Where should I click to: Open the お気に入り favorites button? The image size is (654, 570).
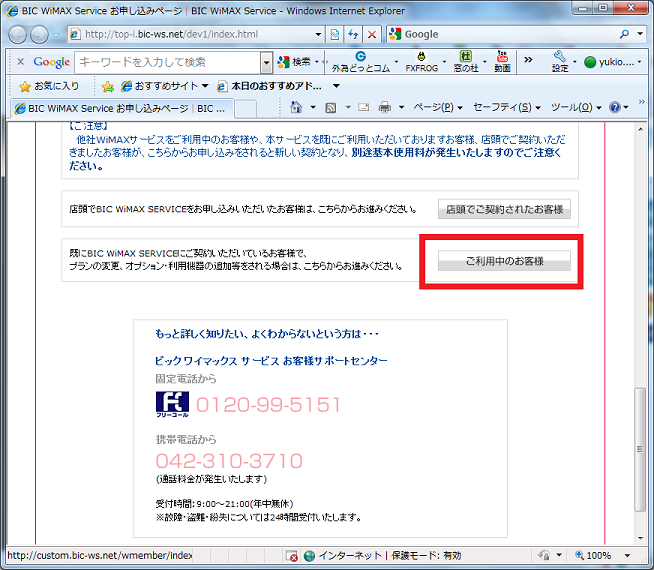click(49, 86)
